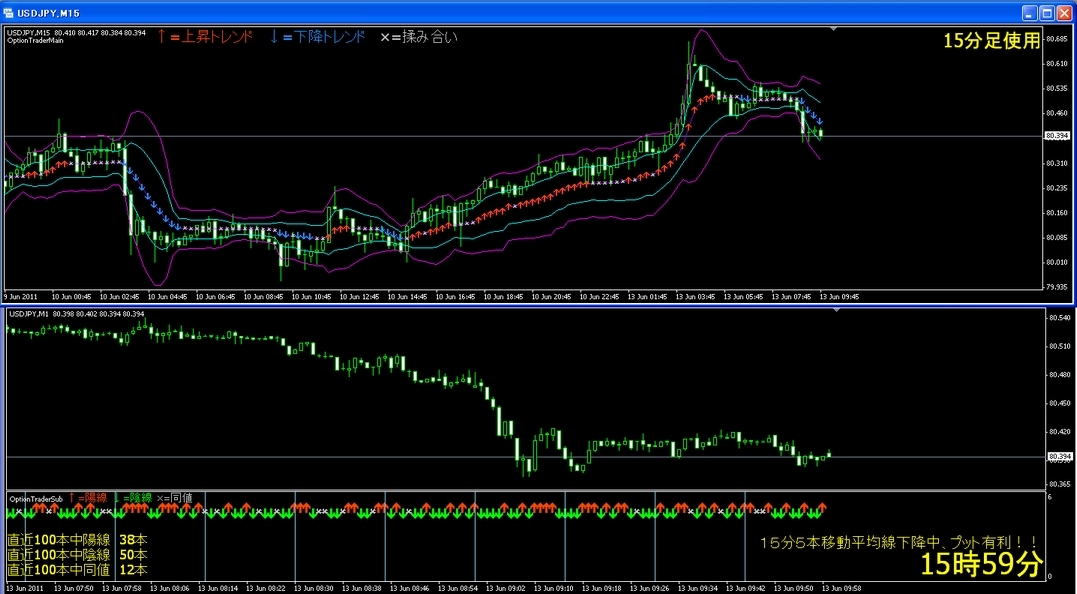Click the chart shift triangle on M1 chart
Viewport: 1077px width, 594px height.
834,311
